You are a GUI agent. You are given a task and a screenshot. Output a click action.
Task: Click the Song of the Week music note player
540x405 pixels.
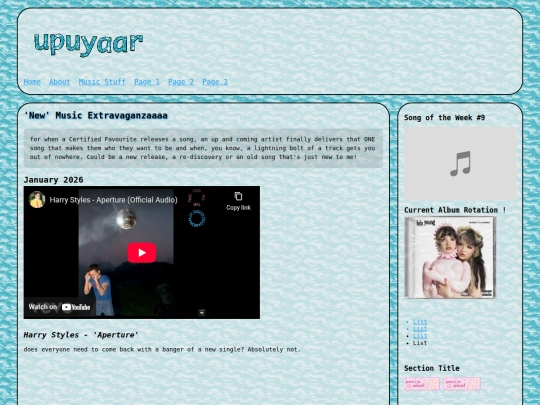coord(460,163)
